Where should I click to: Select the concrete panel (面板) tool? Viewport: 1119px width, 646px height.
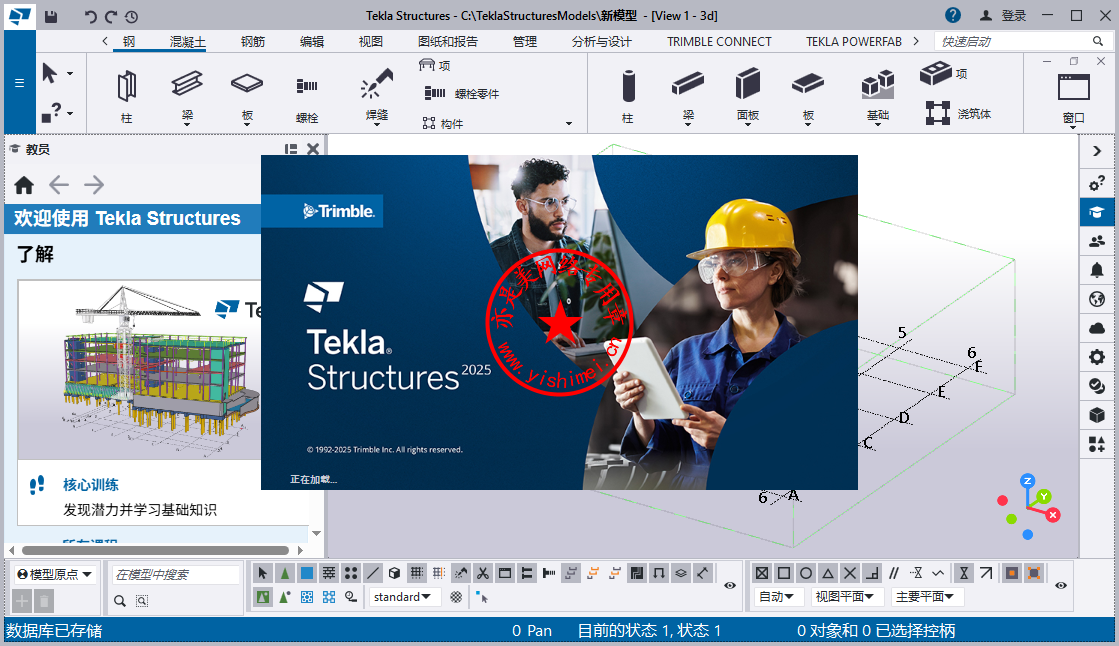[748, 96]
